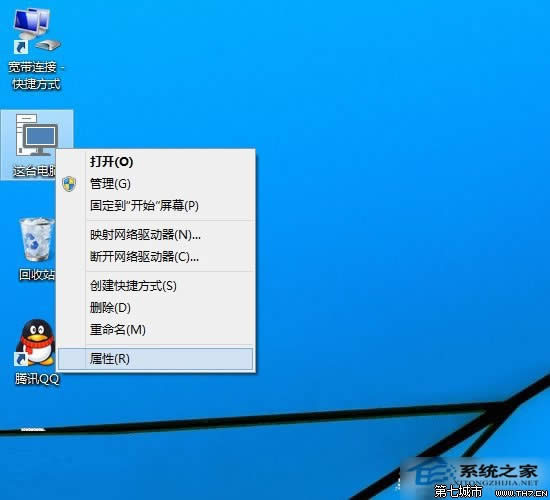The image size is (550, 500).
Task: Click the 快捷方式 label line
Action: click(x=36, y=84)
